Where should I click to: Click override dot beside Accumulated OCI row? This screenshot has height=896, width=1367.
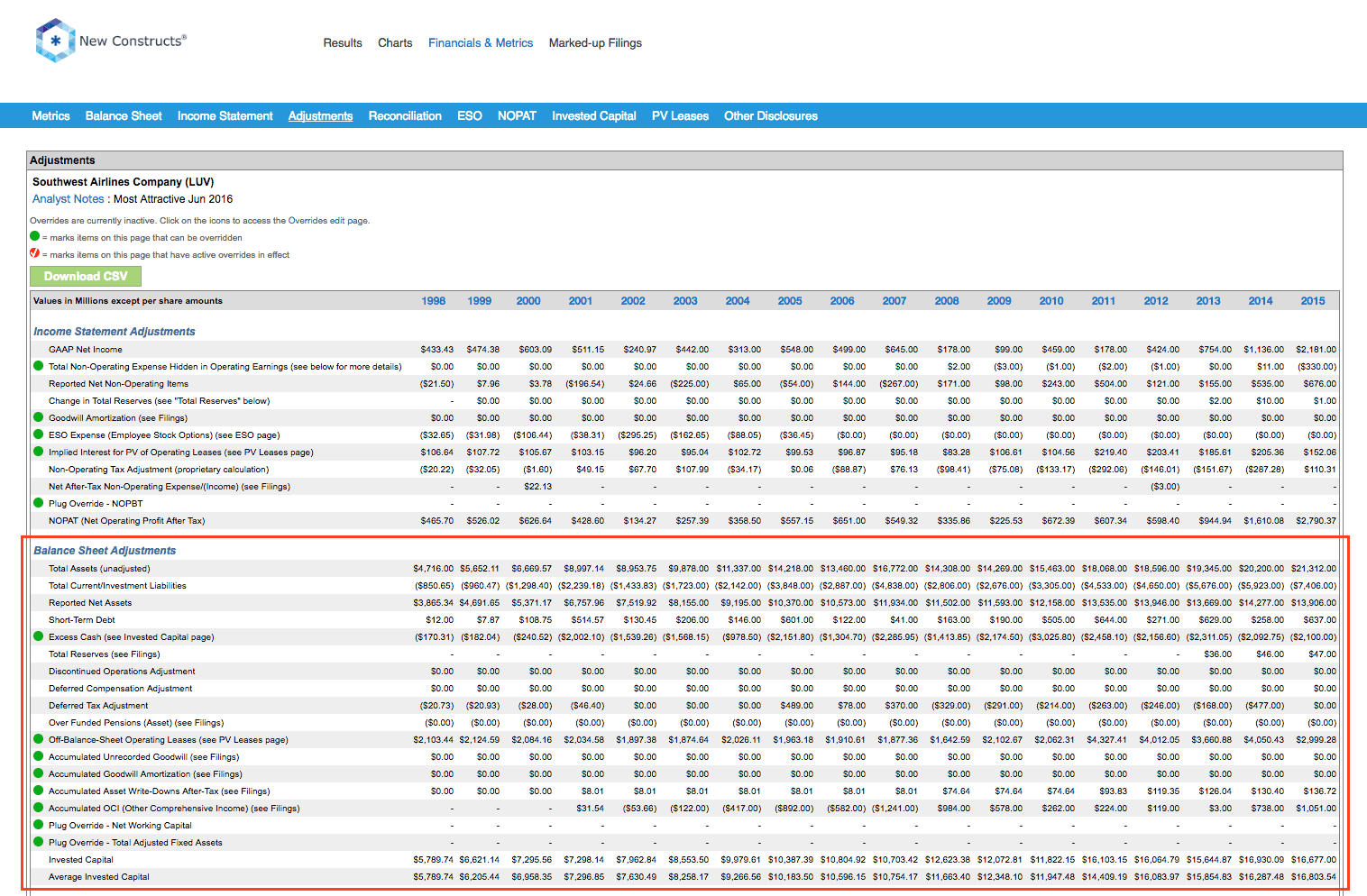[x=38, y=808]
